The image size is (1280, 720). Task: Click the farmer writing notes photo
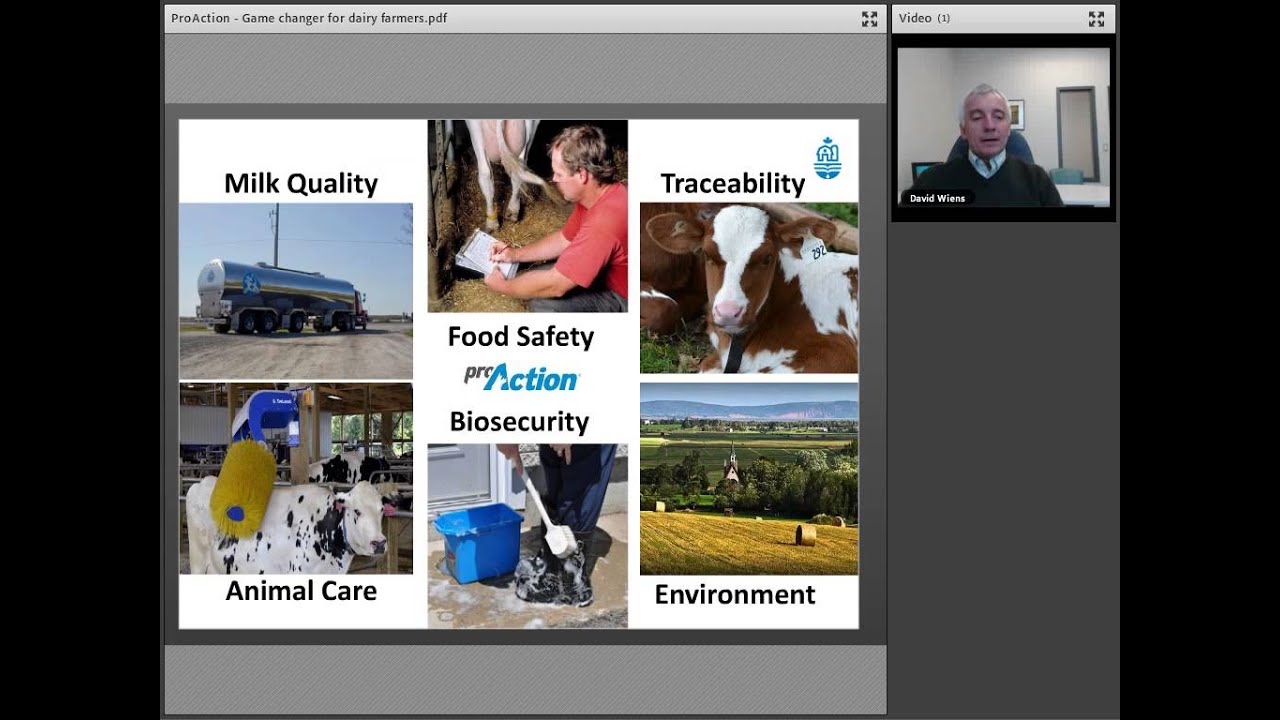point(528,216)
